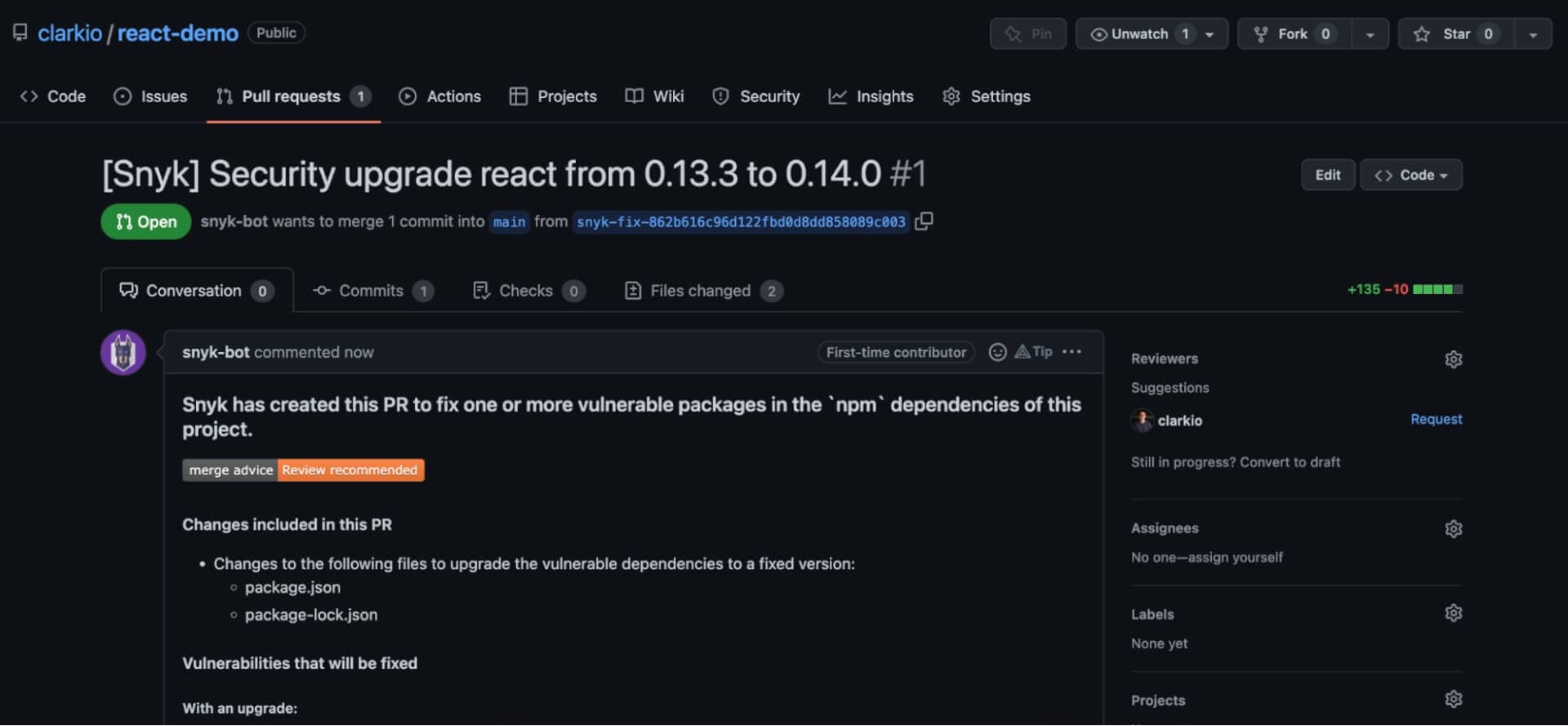
Task: Expand the Star lists dropdown arrow
Action: point(1533,34)
